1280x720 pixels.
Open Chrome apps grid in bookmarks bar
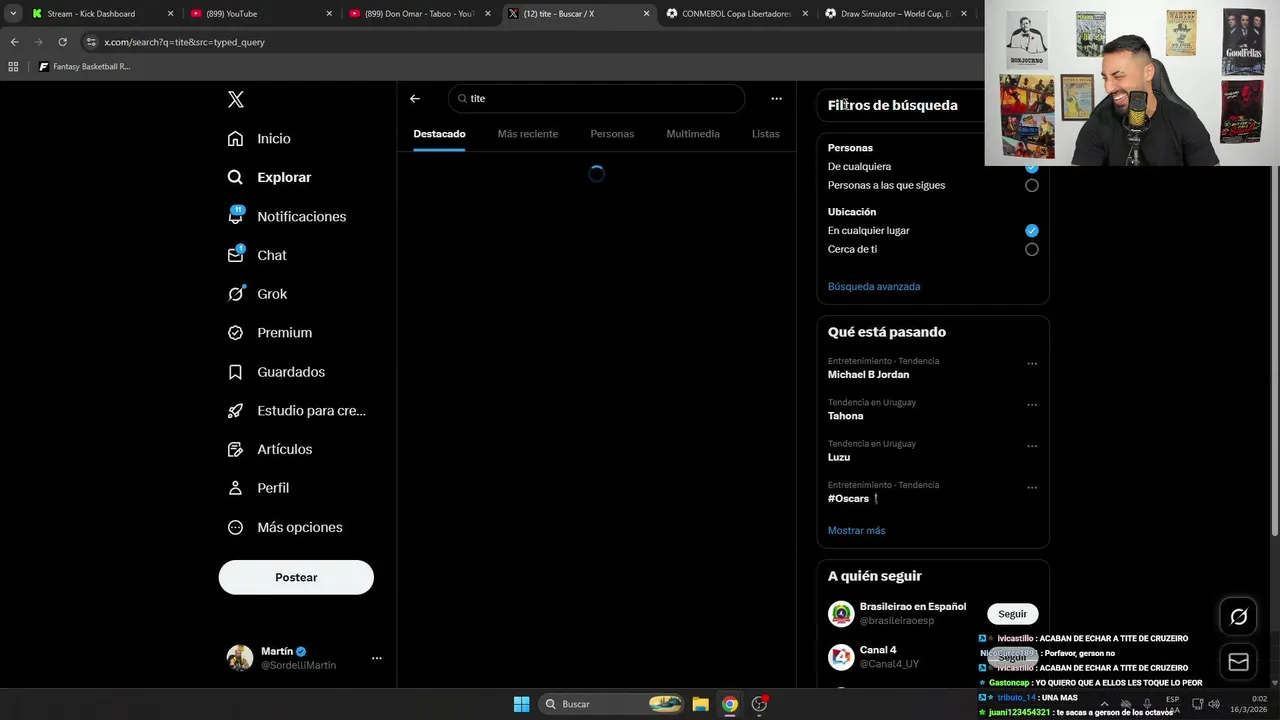point(13,66)
